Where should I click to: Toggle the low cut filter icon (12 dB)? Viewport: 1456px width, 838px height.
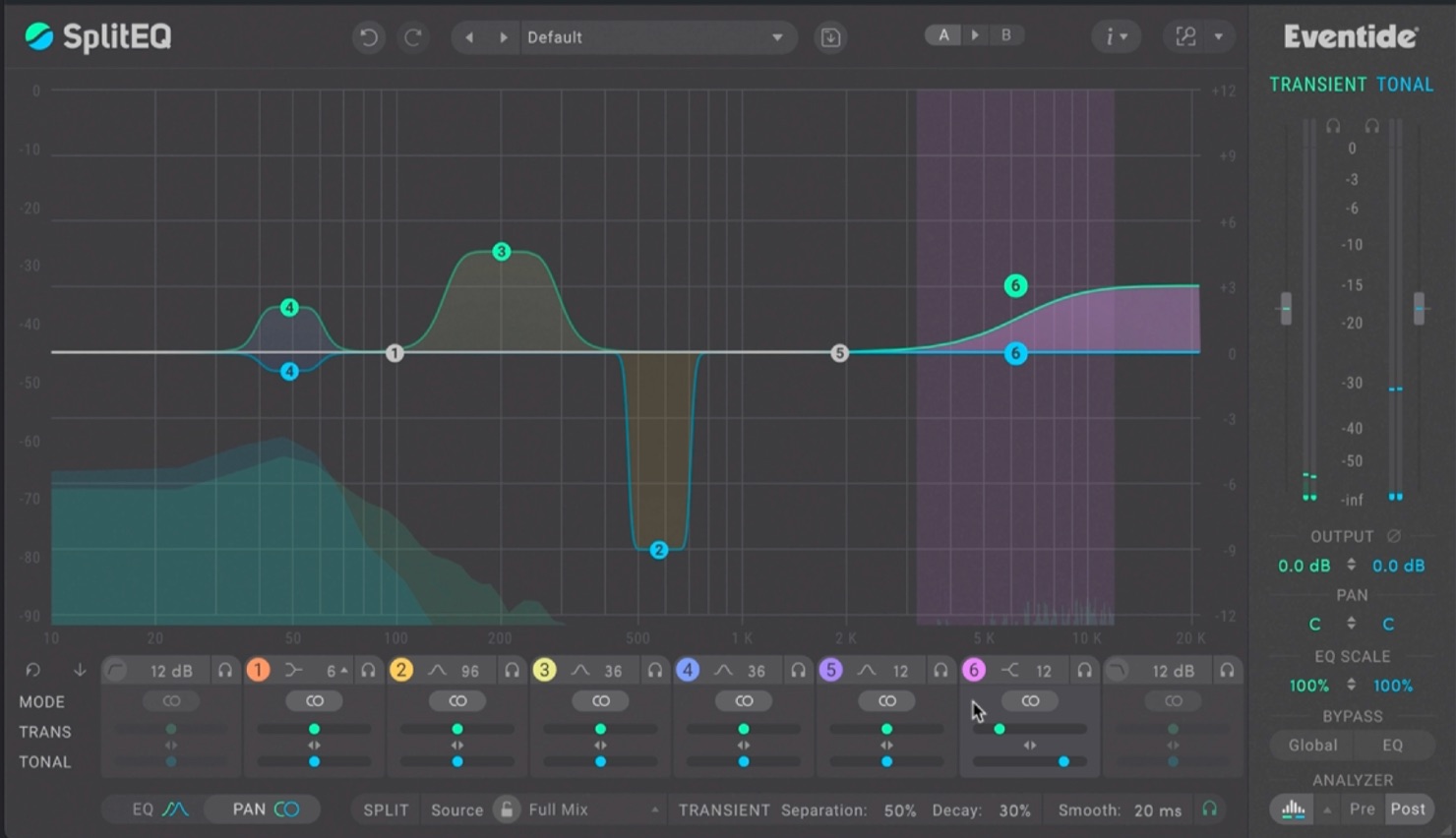click(x=116, y=671)
